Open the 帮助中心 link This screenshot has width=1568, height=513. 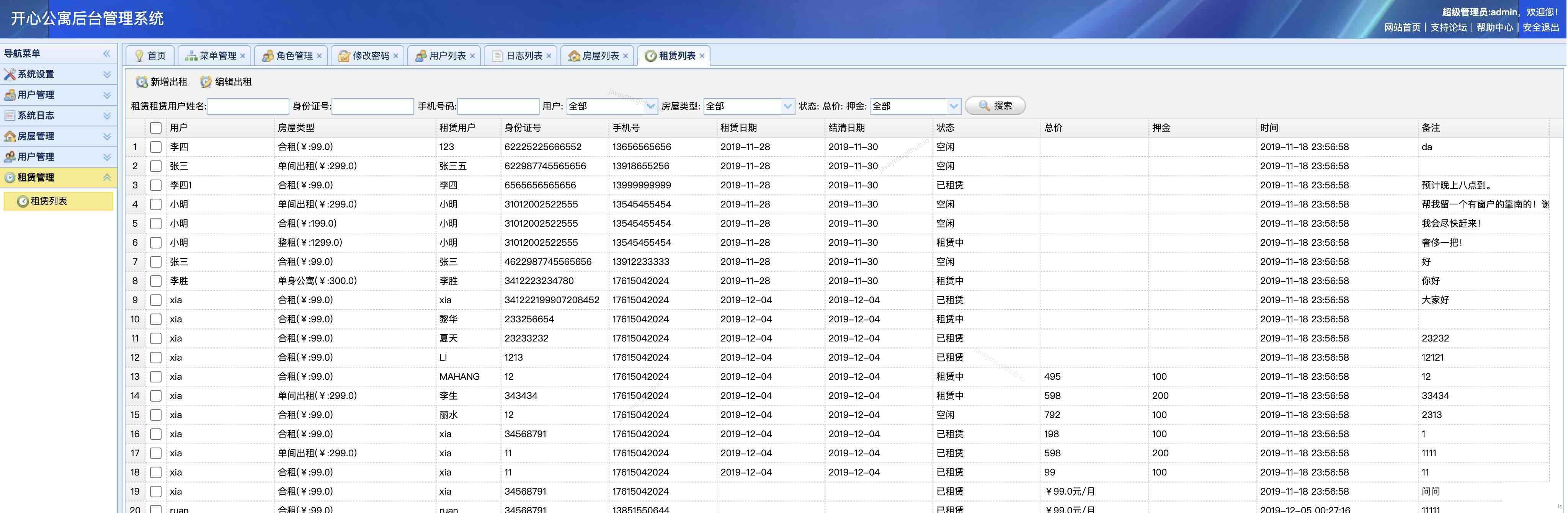pos(1494,28)
